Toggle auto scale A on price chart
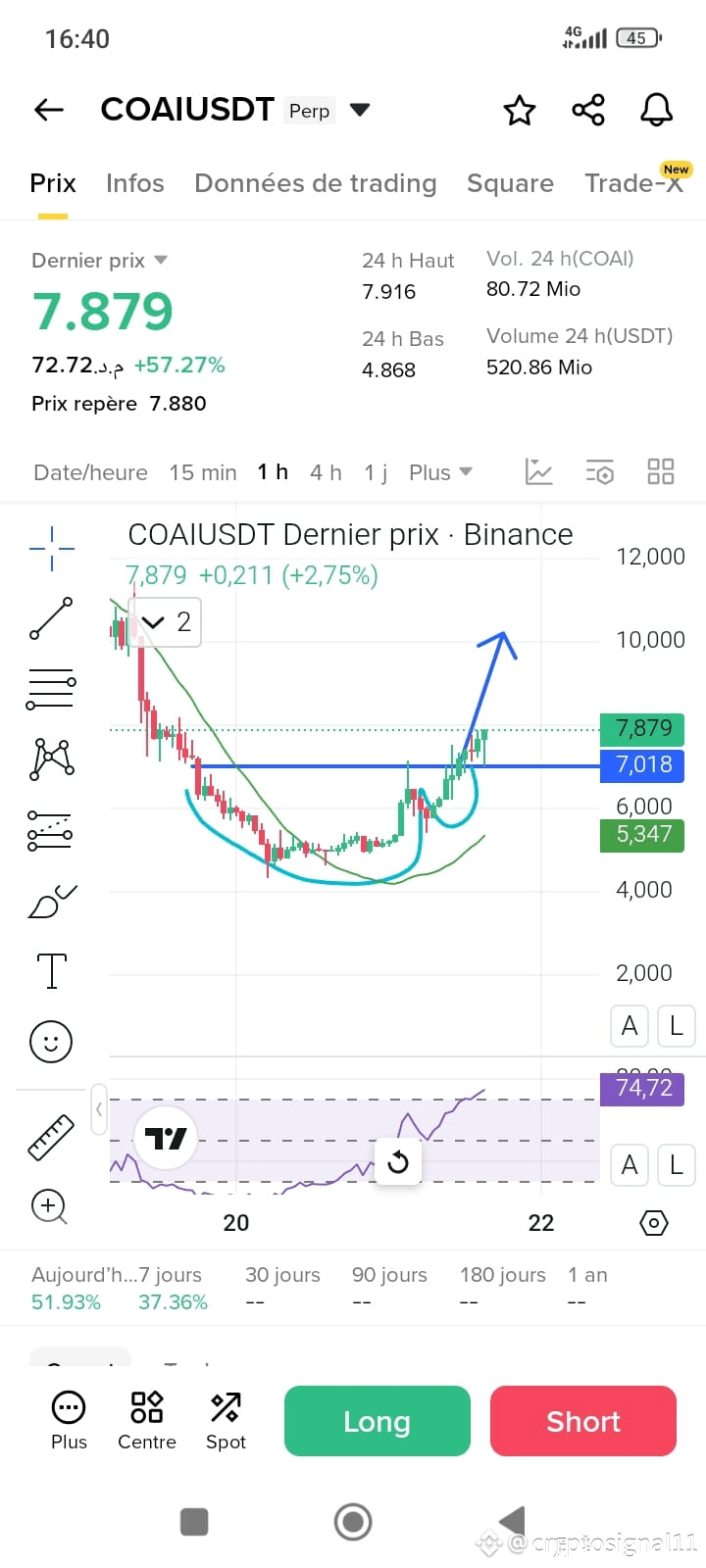The image size is (706, 1568). pyautogui.click(x=630, y=1026)
